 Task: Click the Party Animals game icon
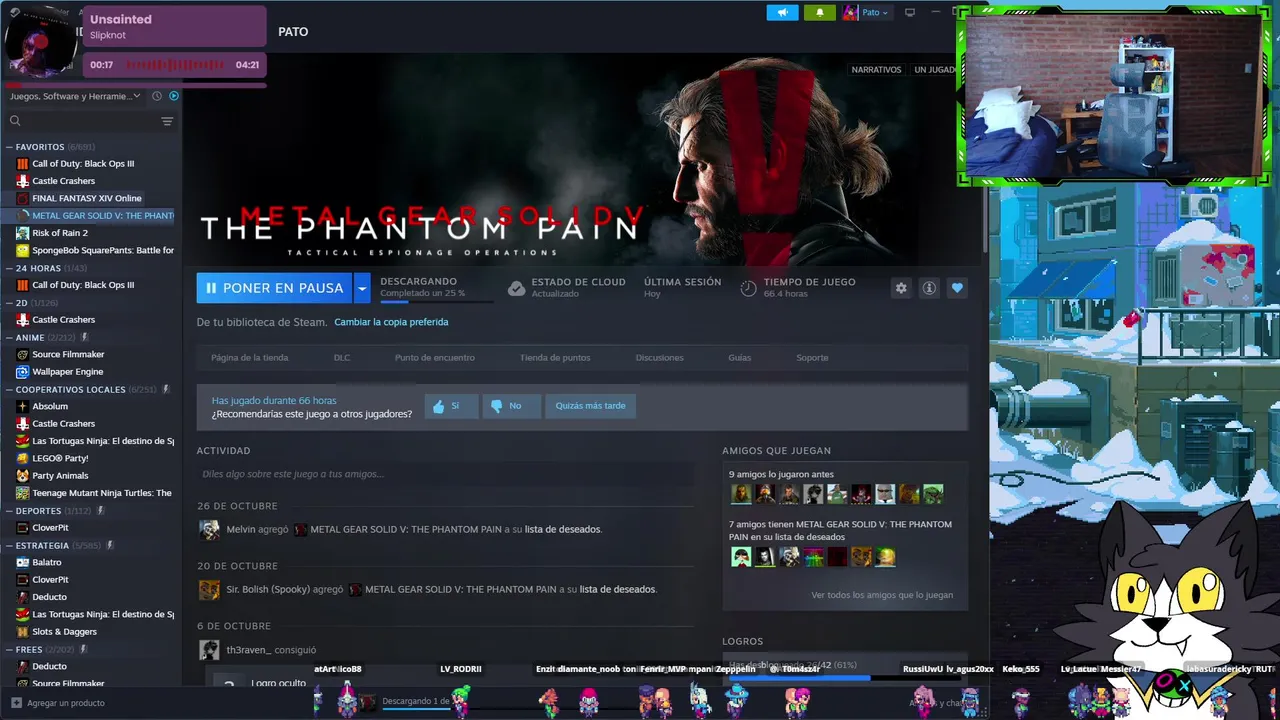point(22,476)
